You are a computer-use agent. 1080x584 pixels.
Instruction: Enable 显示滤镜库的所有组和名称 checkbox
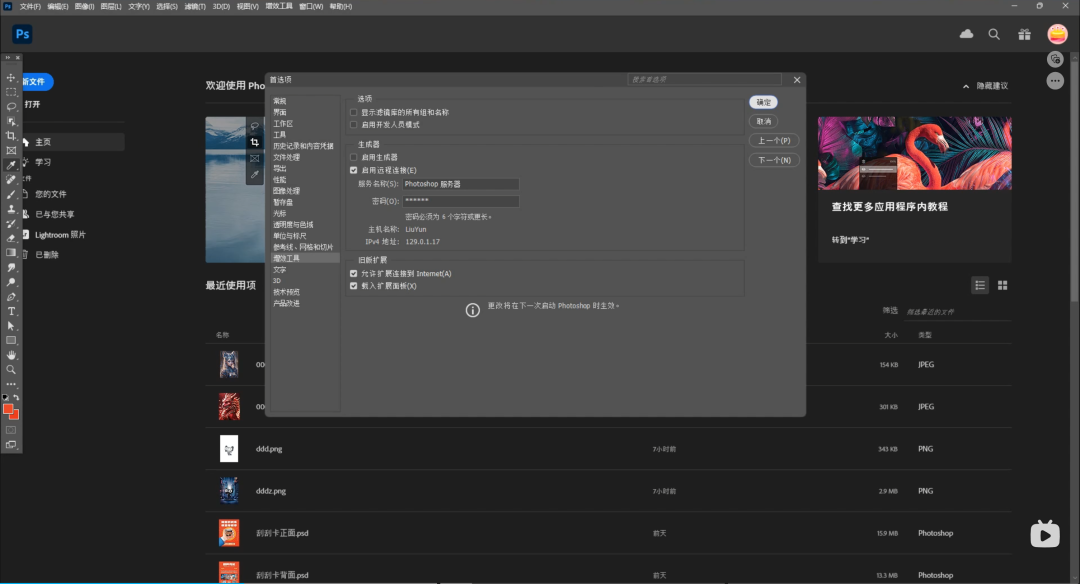tap(354, 112)
